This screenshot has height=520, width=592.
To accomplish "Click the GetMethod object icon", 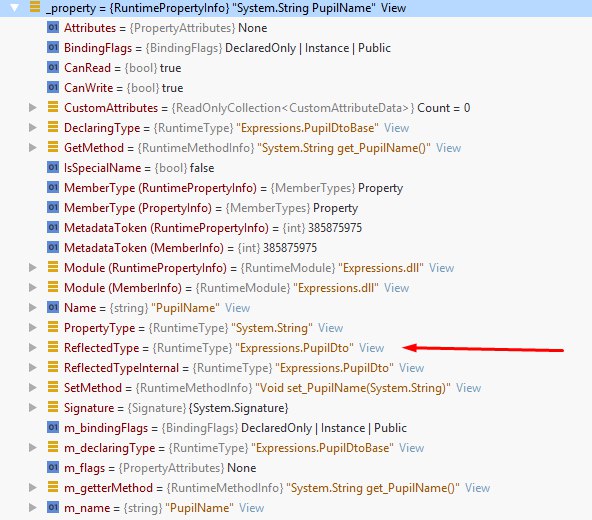I will click(53, 147).
